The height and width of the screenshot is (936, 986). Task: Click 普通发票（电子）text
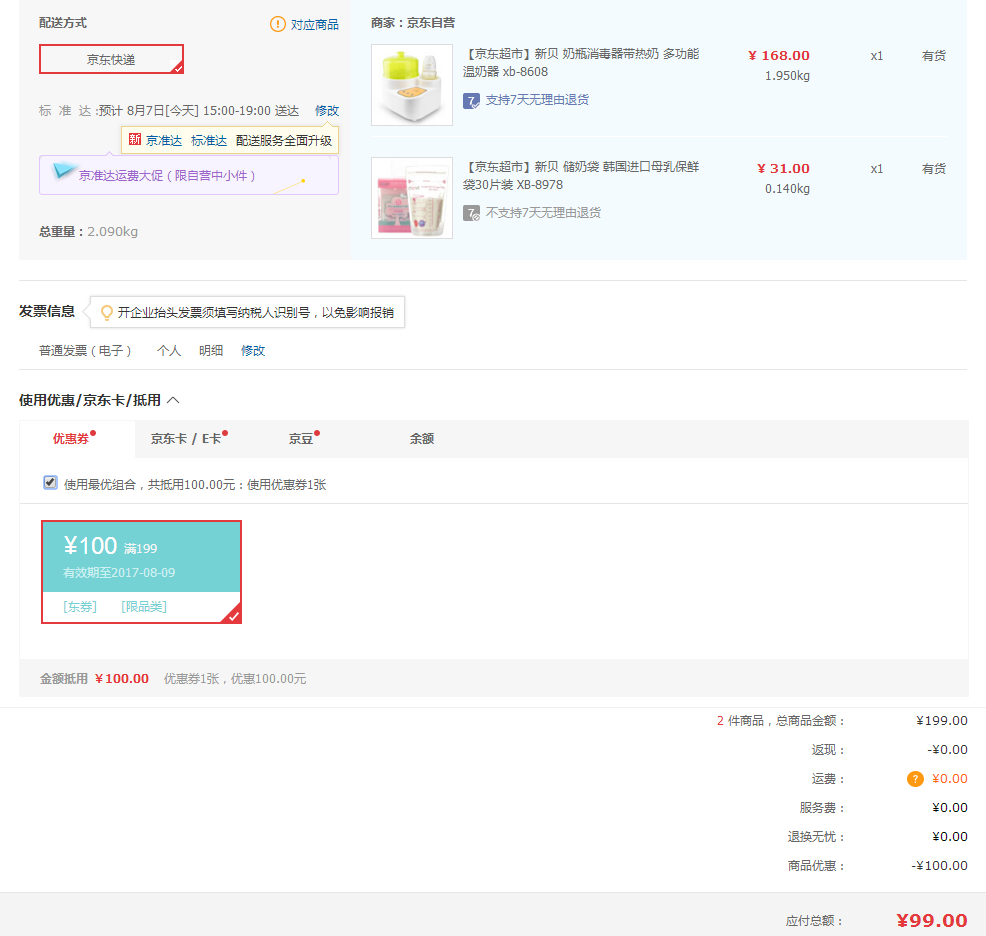(85, 350)
